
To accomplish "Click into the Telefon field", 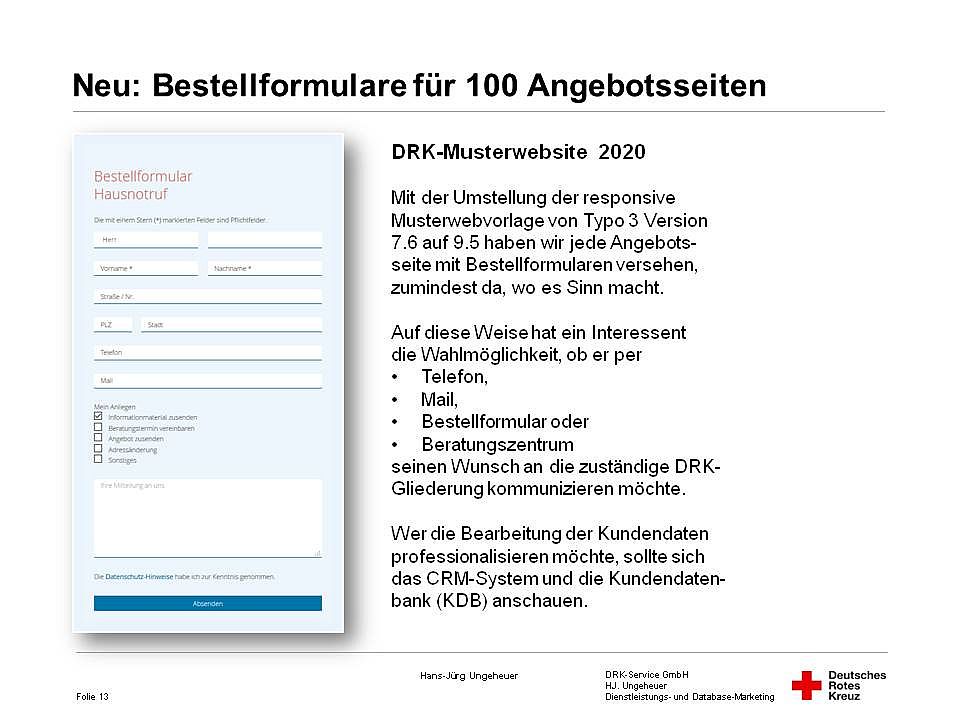I will click(208, 353).
